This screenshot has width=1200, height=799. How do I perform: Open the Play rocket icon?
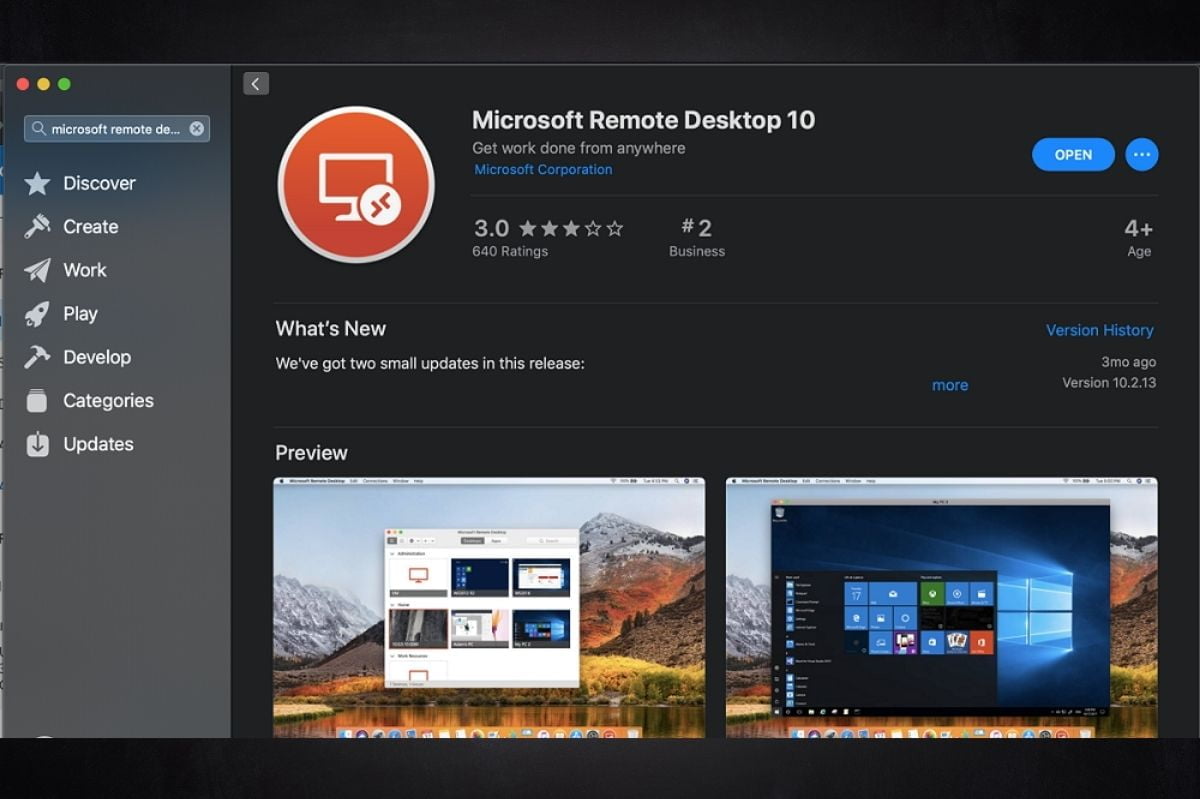(37, 314)
